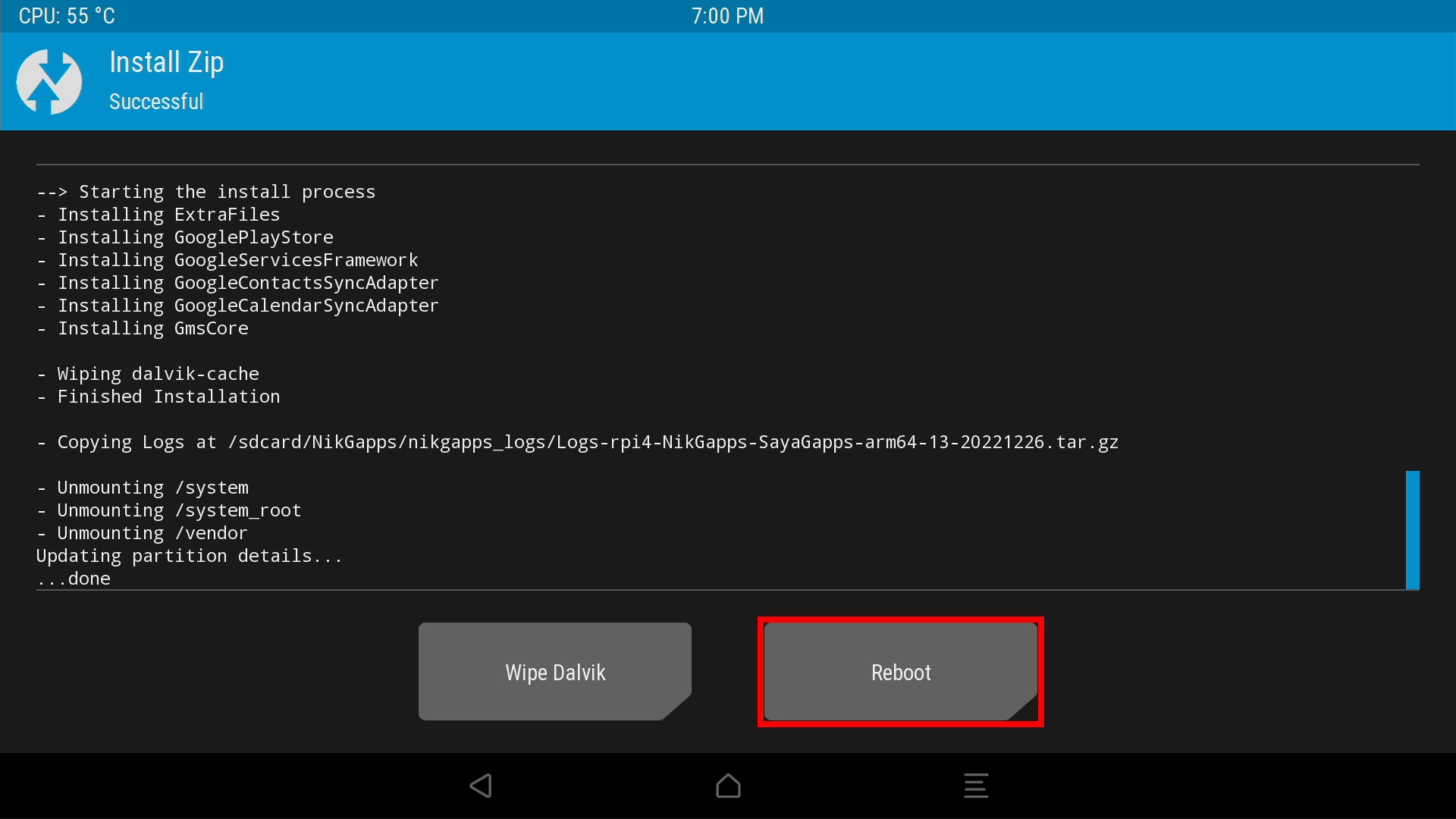Image resolution: width=1456 pixels, height=819 pixels.
Task: Open the log menu icon in navigation bar
Action: (x=976, y=786)
